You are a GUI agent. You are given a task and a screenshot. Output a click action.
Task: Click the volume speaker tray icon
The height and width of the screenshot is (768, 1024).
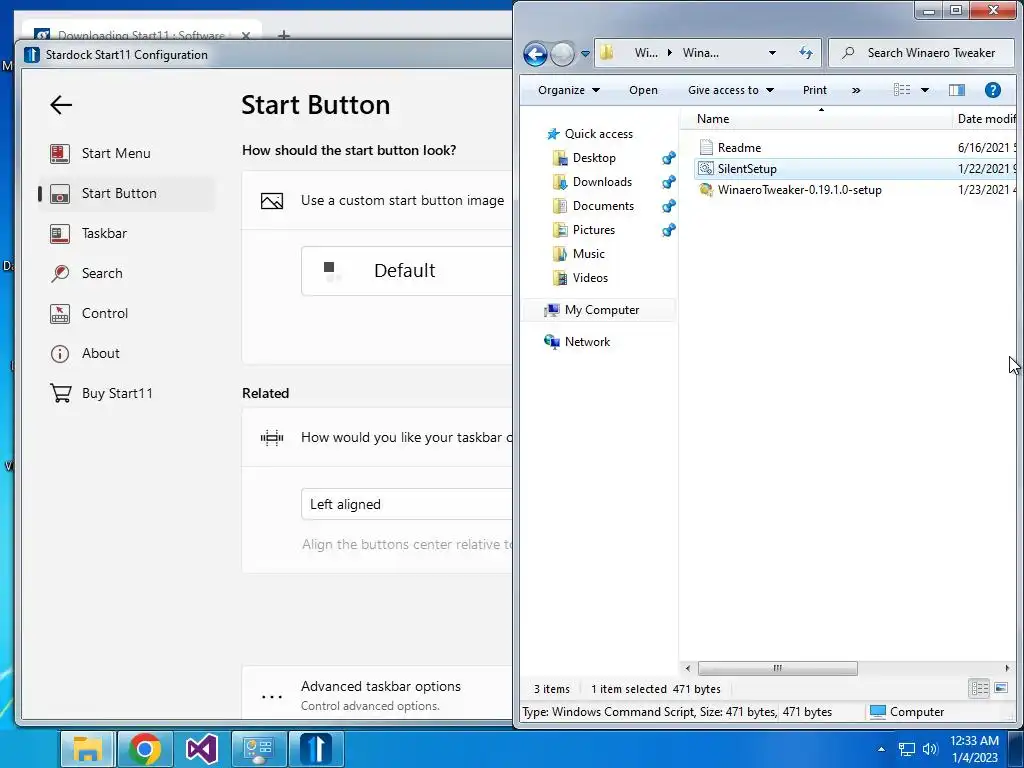(x=930, y=749)
